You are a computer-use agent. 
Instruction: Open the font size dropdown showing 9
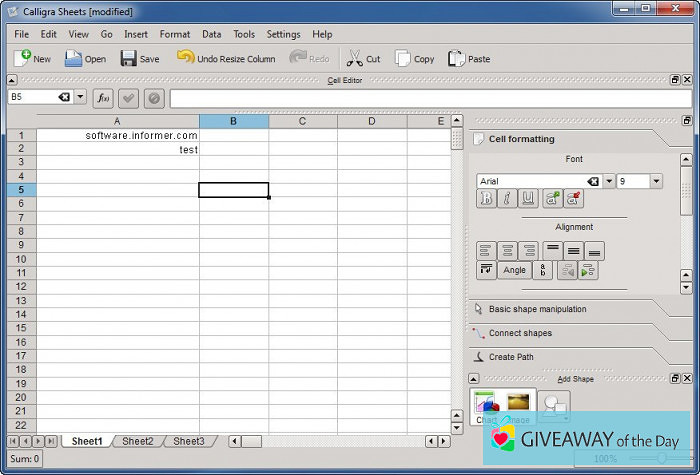(x=656, y=181)
